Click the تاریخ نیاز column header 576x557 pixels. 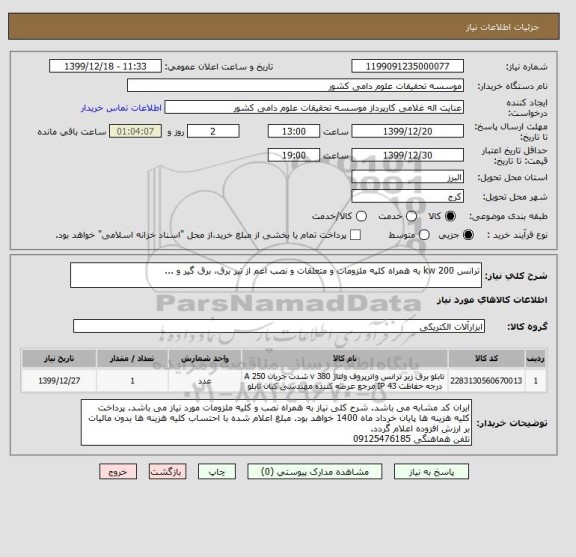pyautogui.click(x=59, y=359)
